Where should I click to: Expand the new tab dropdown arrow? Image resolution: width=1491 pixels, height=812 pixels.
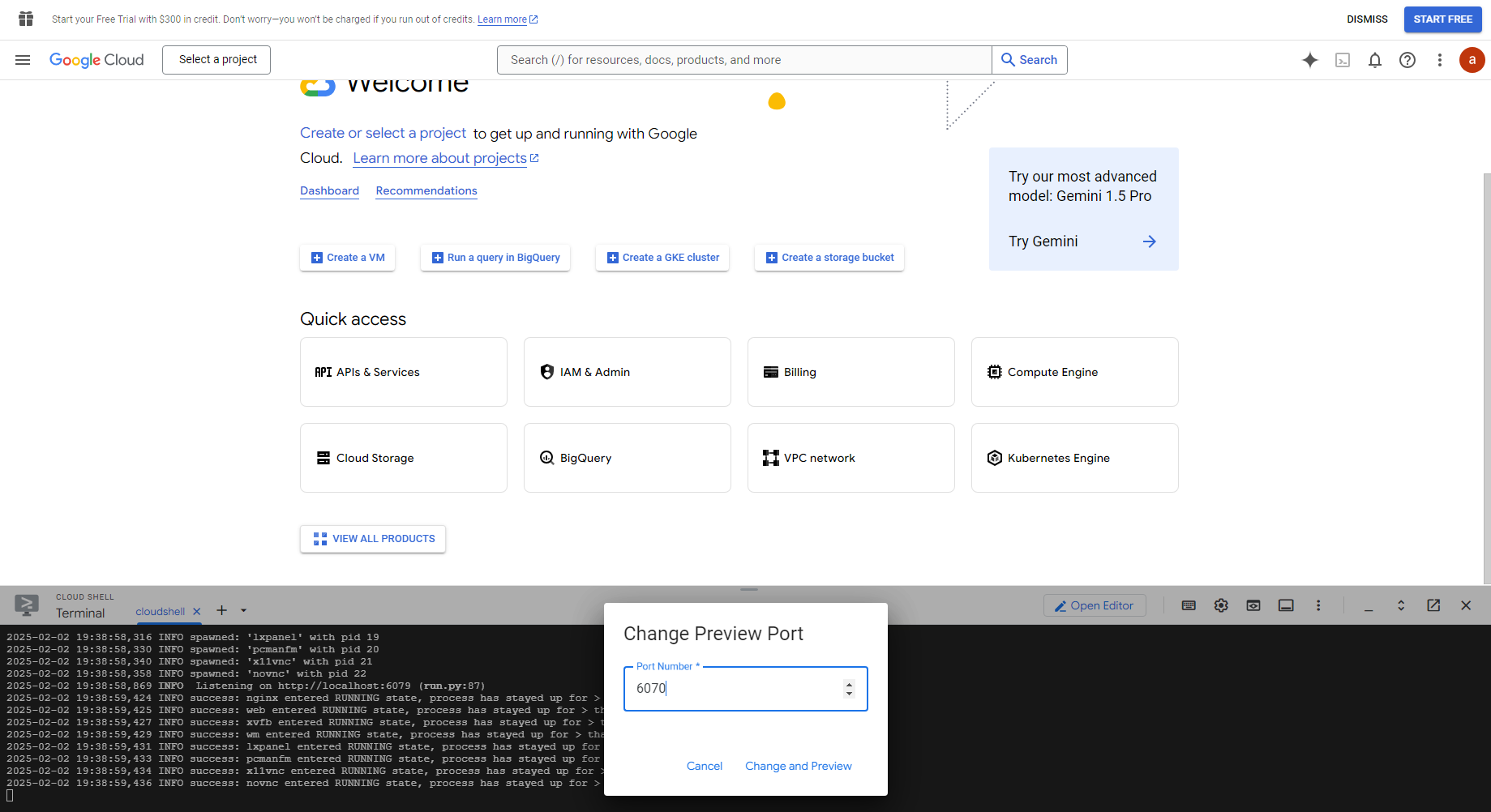[243, 611]
